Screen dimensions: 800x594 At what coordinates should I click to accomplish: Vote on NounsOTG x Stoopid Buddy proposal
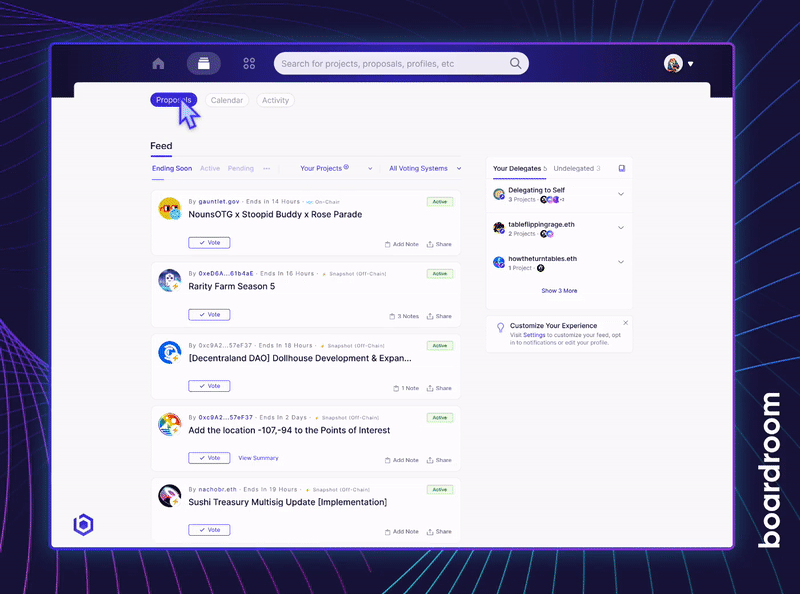[209, 242]
